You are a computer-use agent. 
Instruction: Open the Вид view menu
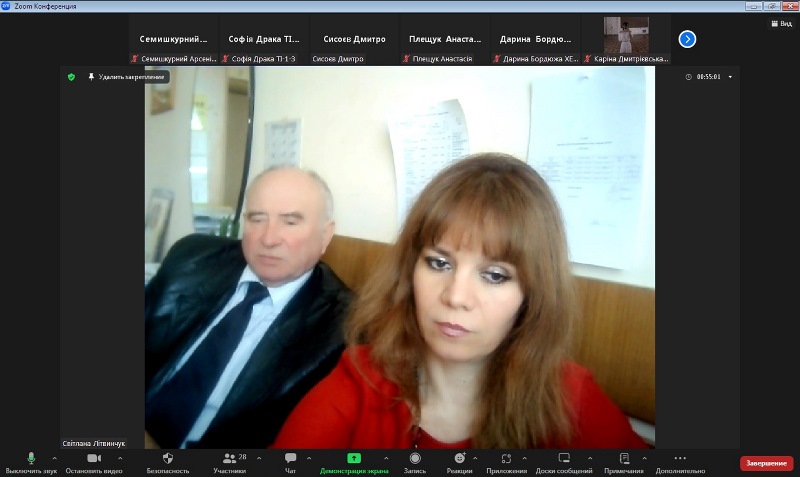pos(782,23)
